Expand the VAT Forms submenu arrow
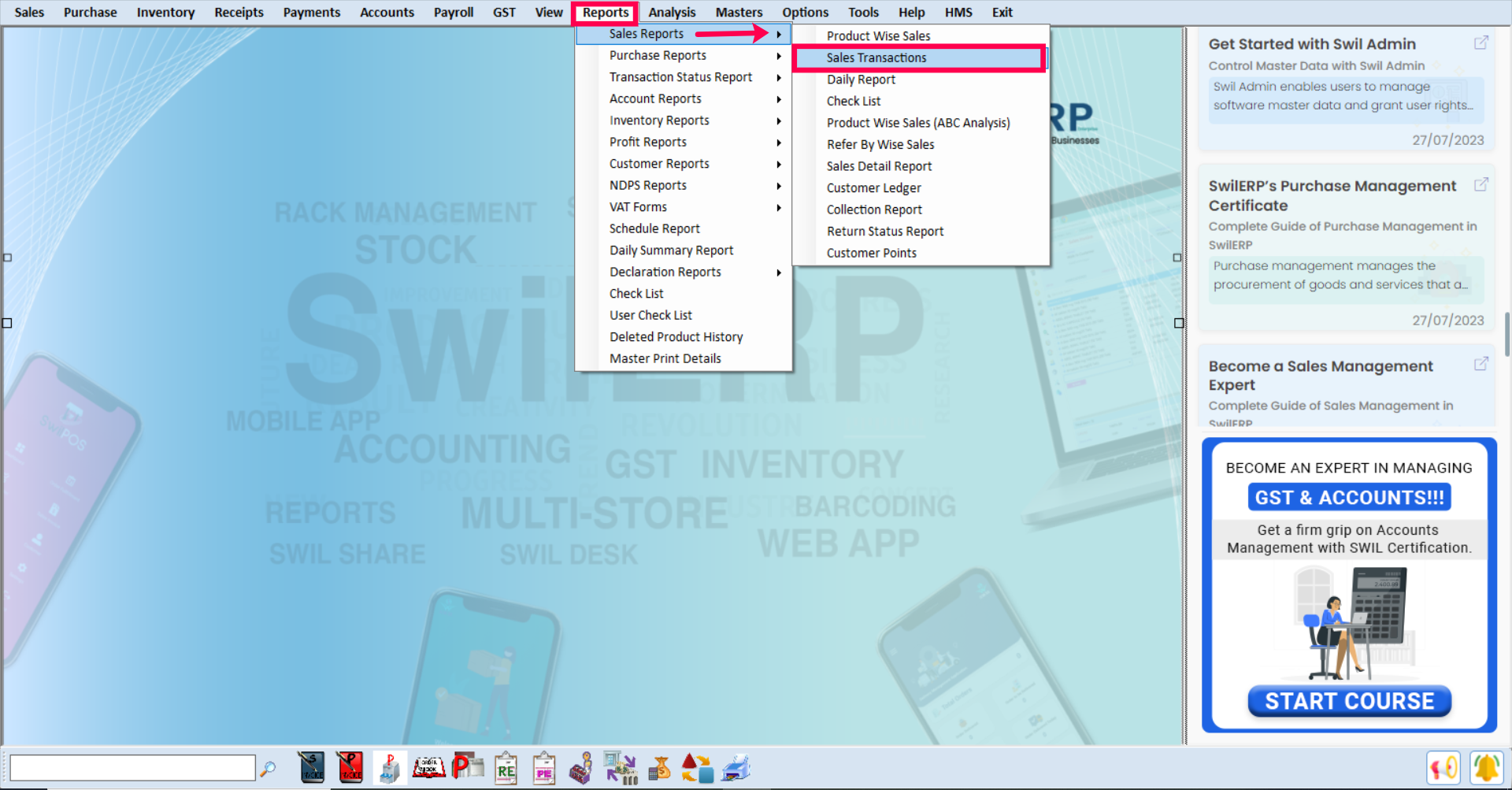1512x790 pixels. (x=779, y=207)
